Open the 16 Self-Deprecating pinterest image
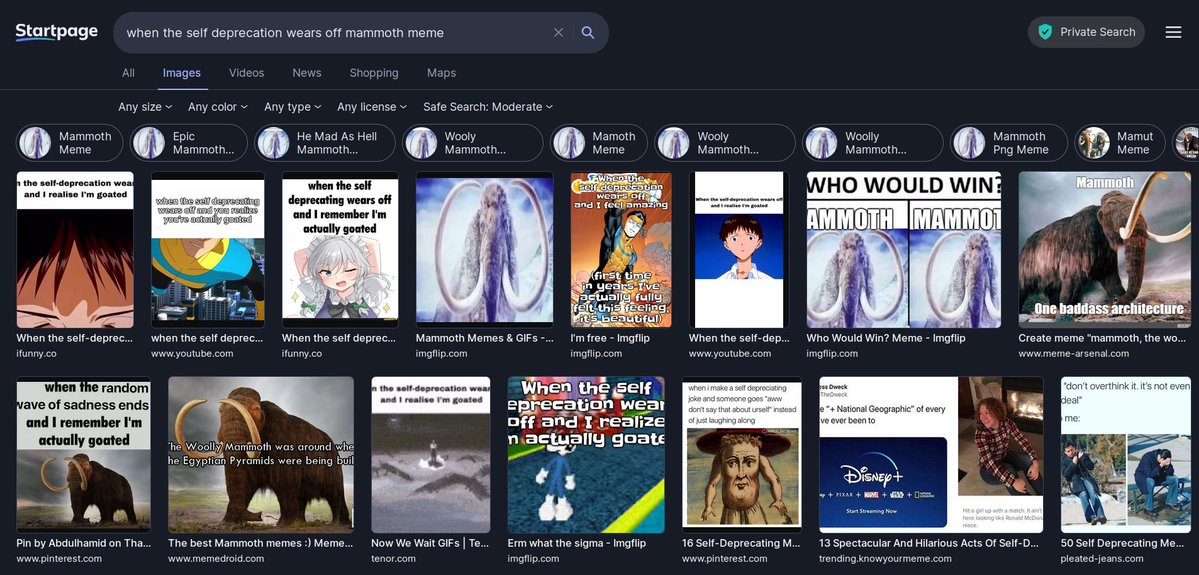 [742, 455]
